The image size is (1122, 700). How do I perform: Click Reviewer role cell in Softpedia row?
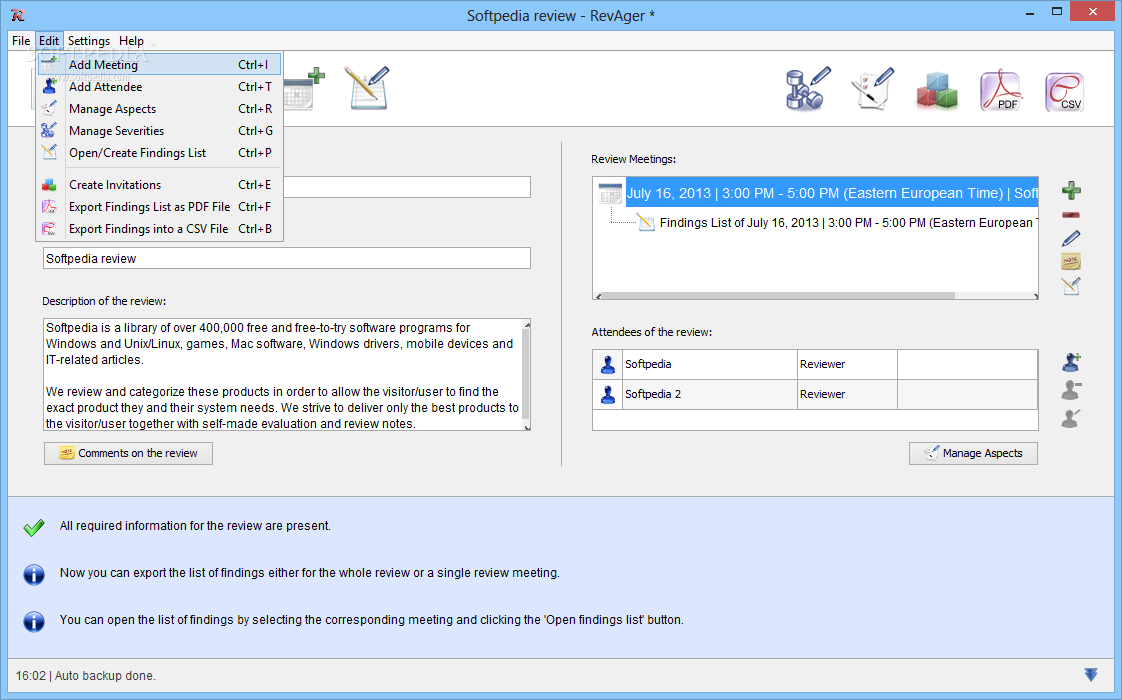click(x=847, y=364)
